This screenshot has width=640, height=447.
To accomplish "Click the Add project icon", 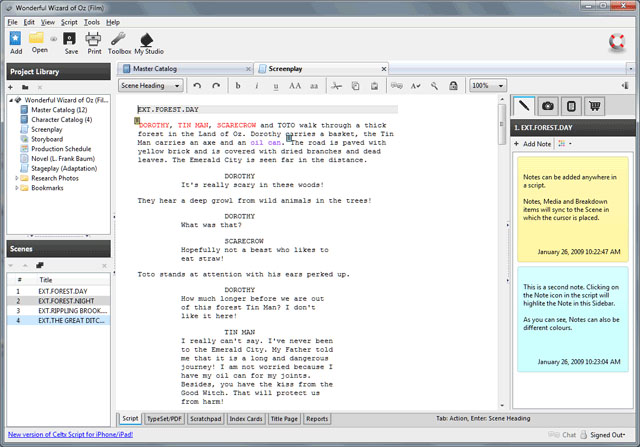I will pyautogui.click(x=16, y=43).
